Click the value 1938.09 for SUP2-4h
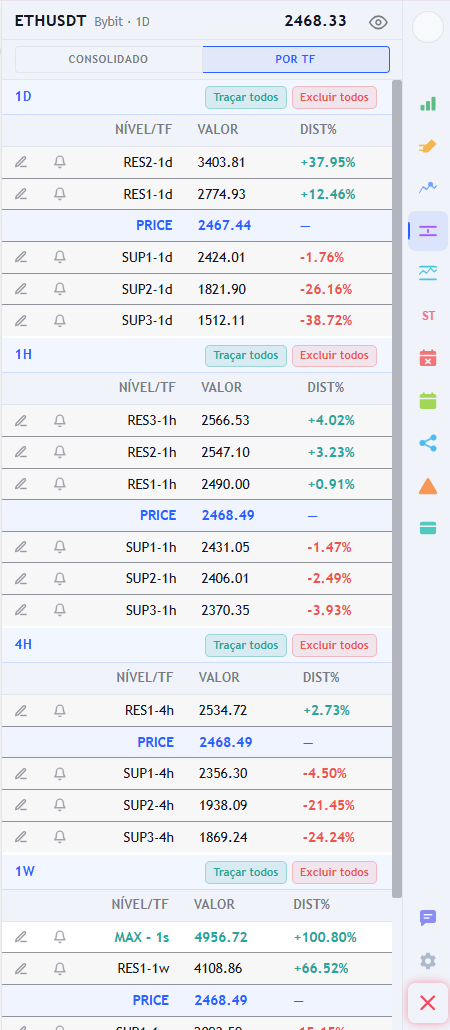 (223, 805)
